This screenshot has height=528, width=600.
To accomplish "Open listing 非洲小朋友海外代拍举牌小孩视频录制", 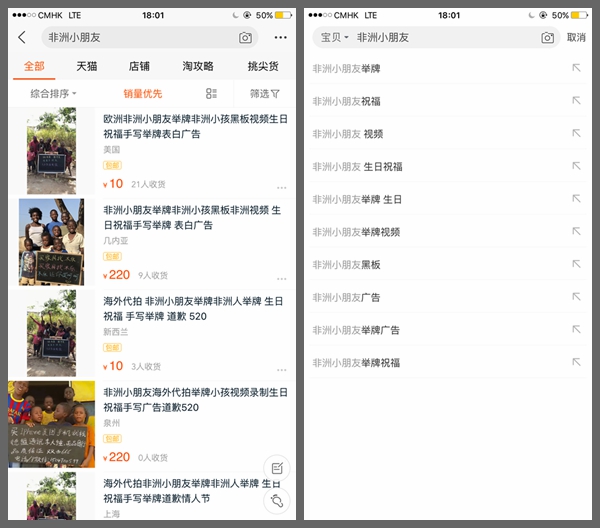I will (195, 400).
